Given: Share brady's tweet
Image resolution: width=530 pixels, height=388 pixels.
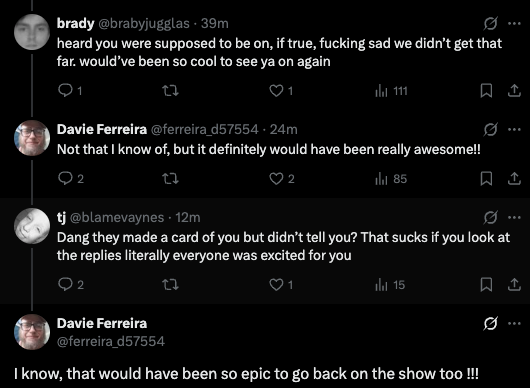Looking at the screenshot, I should tap(514, 91).
